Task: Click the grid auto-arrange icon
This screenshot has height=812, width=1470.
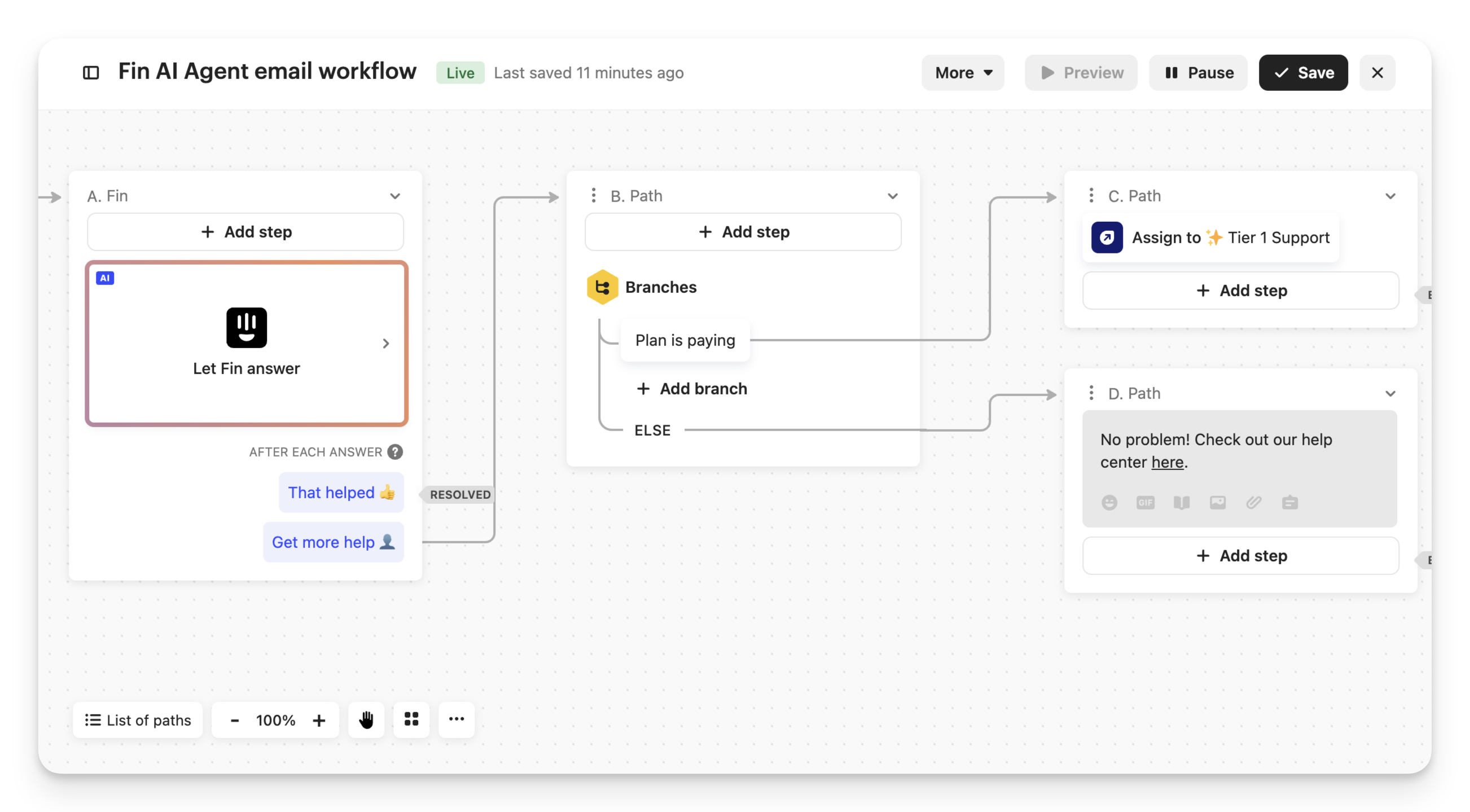Action: (x=411, y=719)
